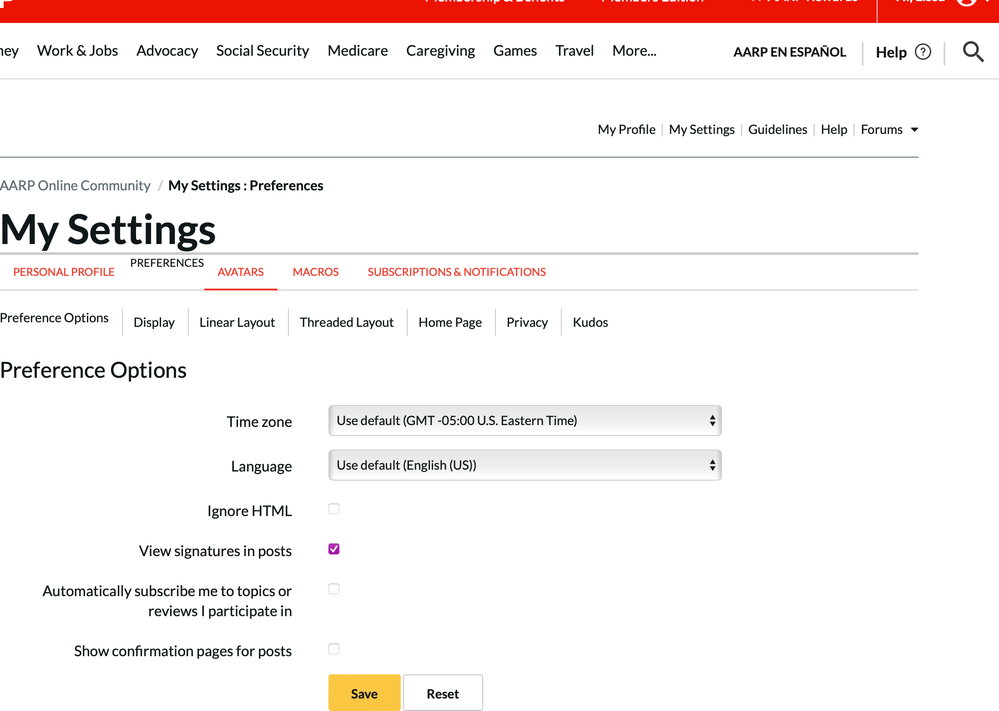The image size is (999, 711).
Task: Click the Reset button
Action: click(442, 693)
